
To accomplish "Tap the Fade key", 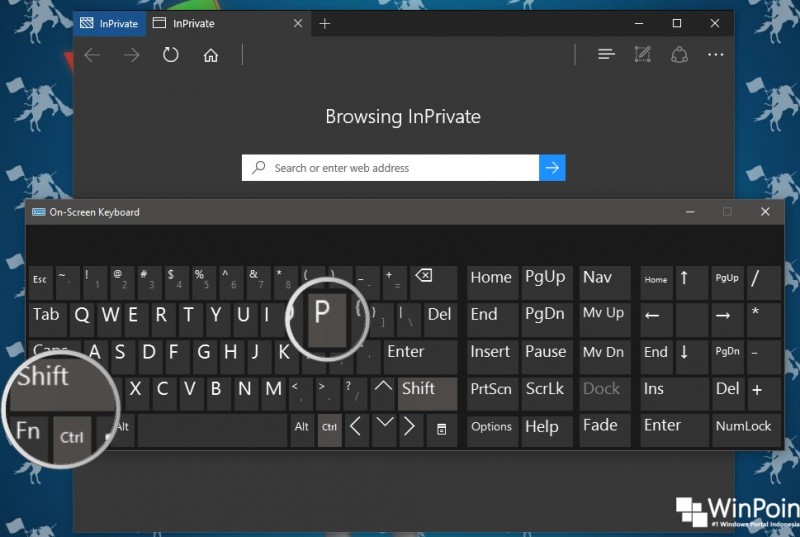I will pos(605,431).
